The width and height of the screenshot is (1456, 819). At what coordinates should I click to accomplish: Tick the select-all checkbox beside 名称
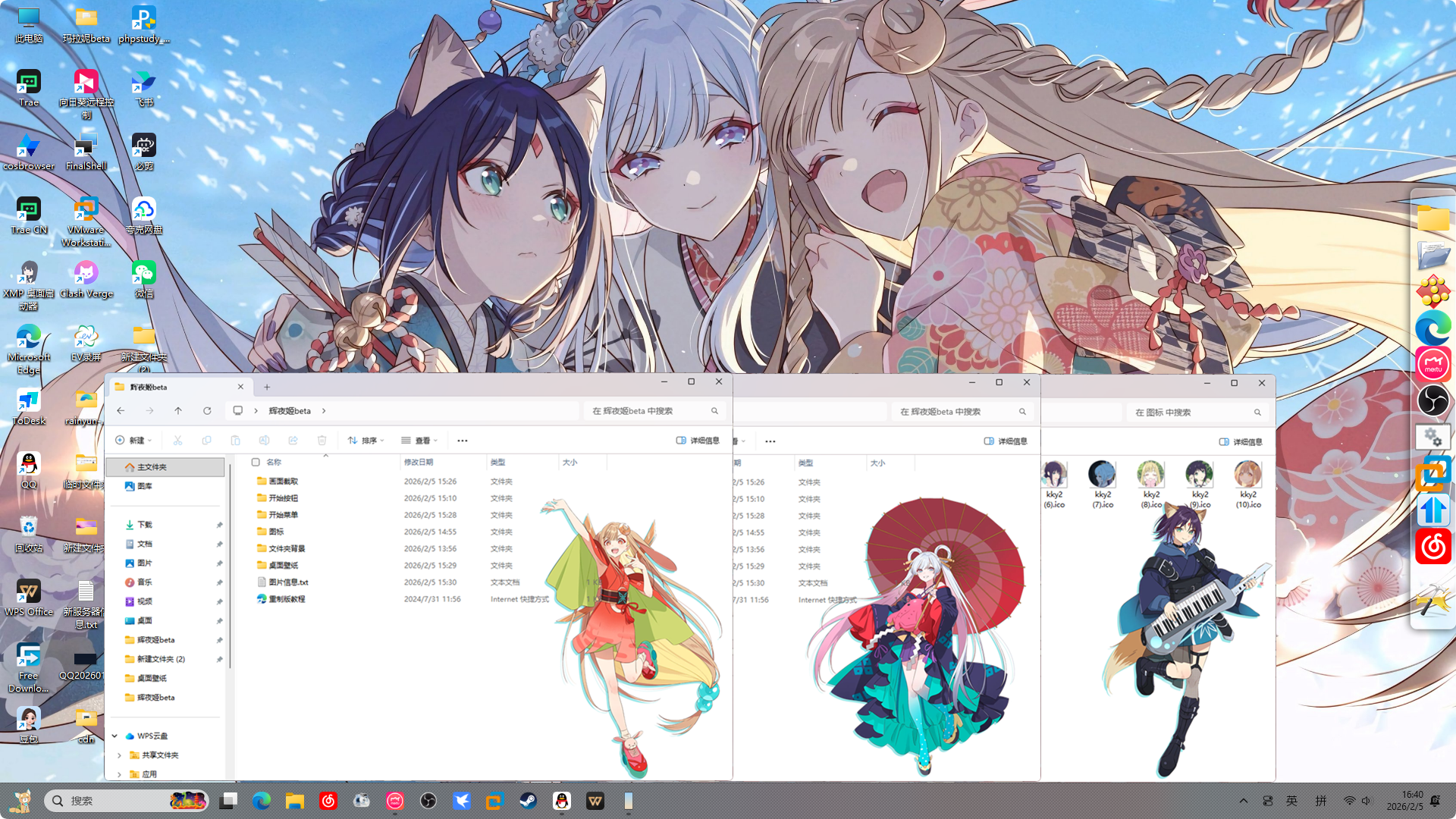256,462
